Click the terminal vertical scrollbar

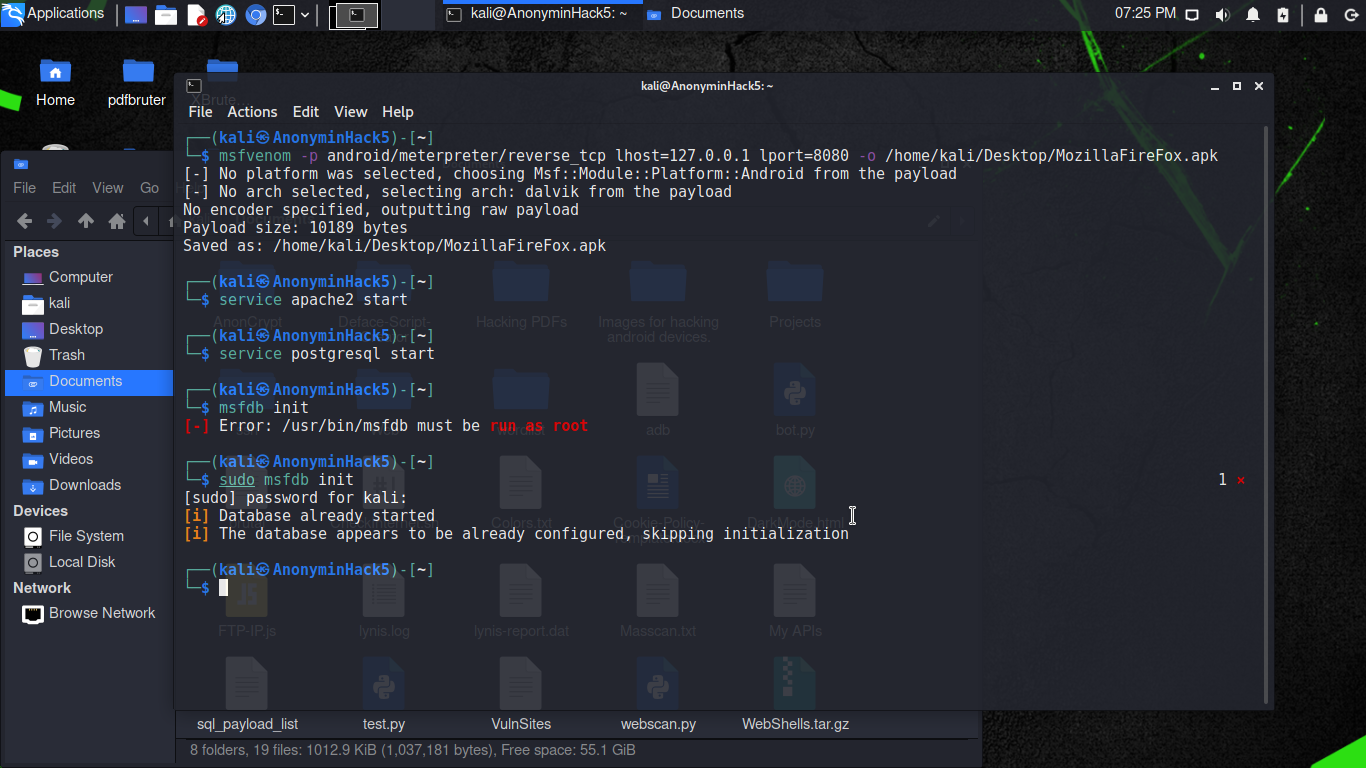click(x=1268, y=415)
